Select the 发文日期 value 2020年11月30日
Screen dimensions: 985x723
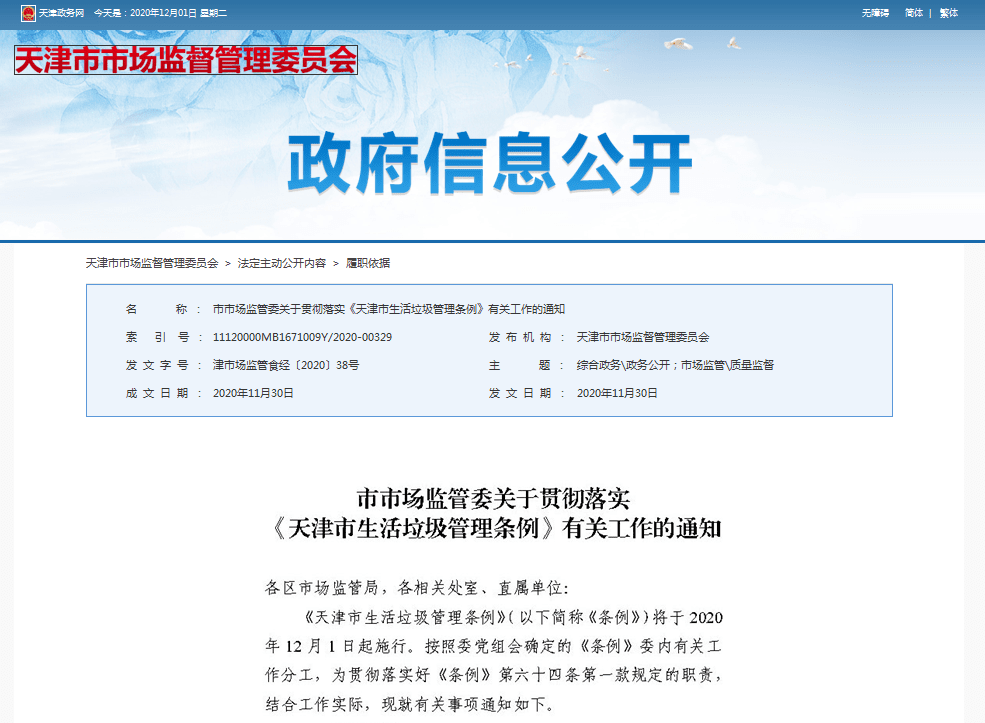click(617, 393)
